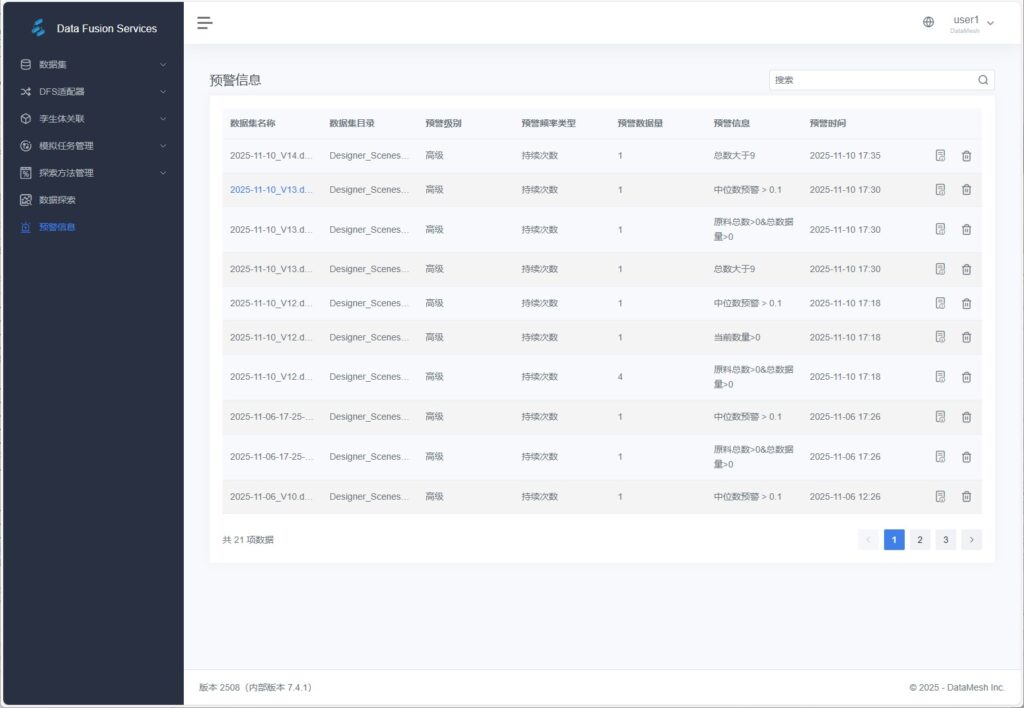This screenshot has height=708, width=1024.
Task: View details of the 2025-11-10 17:35 alert
Action: [x=940, y=156]
